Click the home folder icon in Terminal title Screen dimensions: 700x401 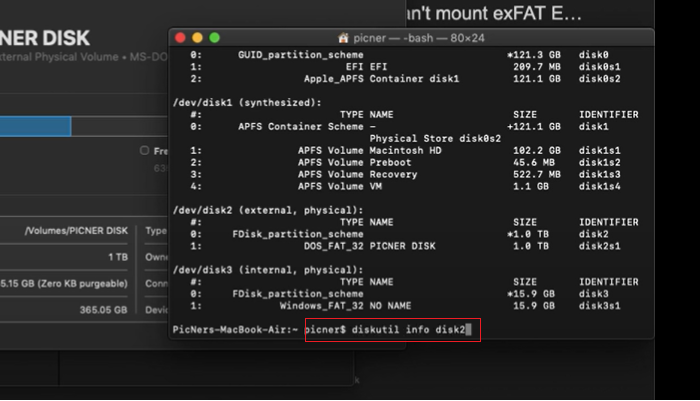click(343, 38)
